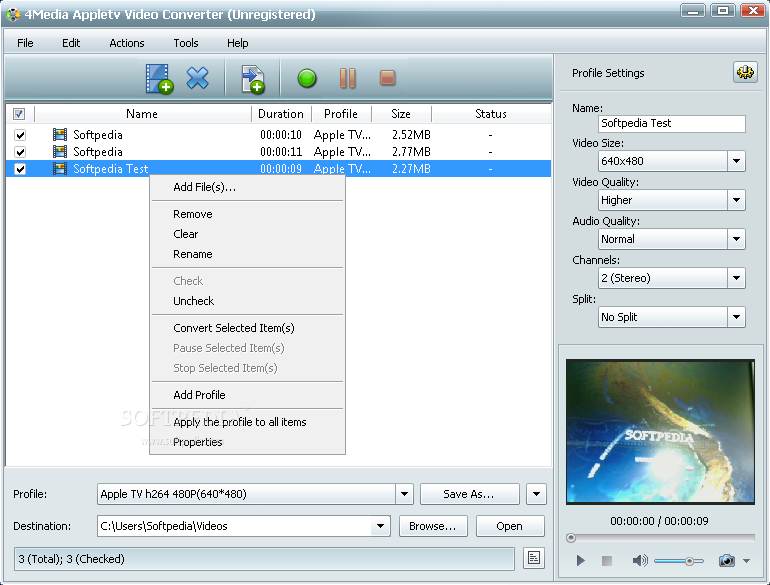This screenshot has width=770, height=585.
Task: Choose Apply the profile to all items
Action: pyautogui.click(x=247, y=422)
